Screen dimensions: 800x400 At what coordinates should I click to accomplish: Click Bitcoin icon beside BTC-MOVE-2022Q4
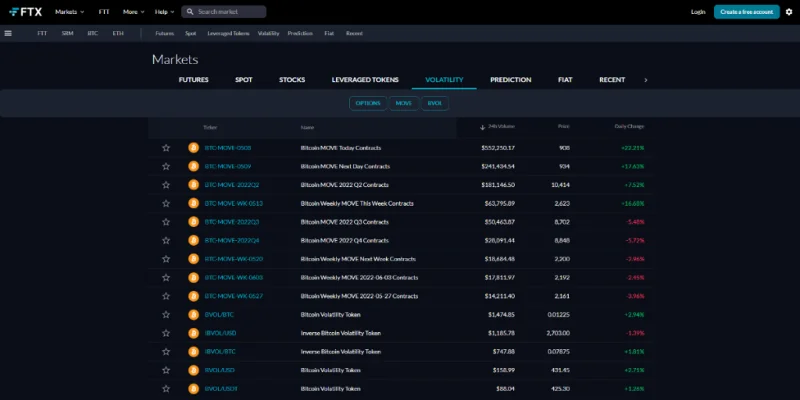(x=193, y=240)
